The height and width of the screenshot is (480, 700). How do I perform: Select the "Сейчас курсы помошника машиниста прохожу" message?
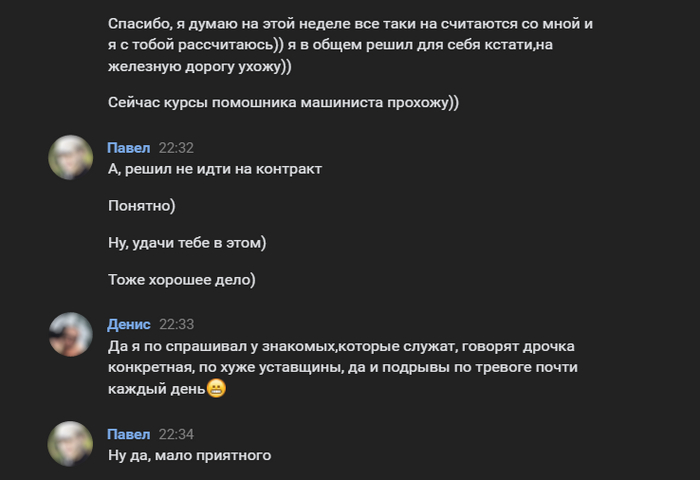point(283,103)
